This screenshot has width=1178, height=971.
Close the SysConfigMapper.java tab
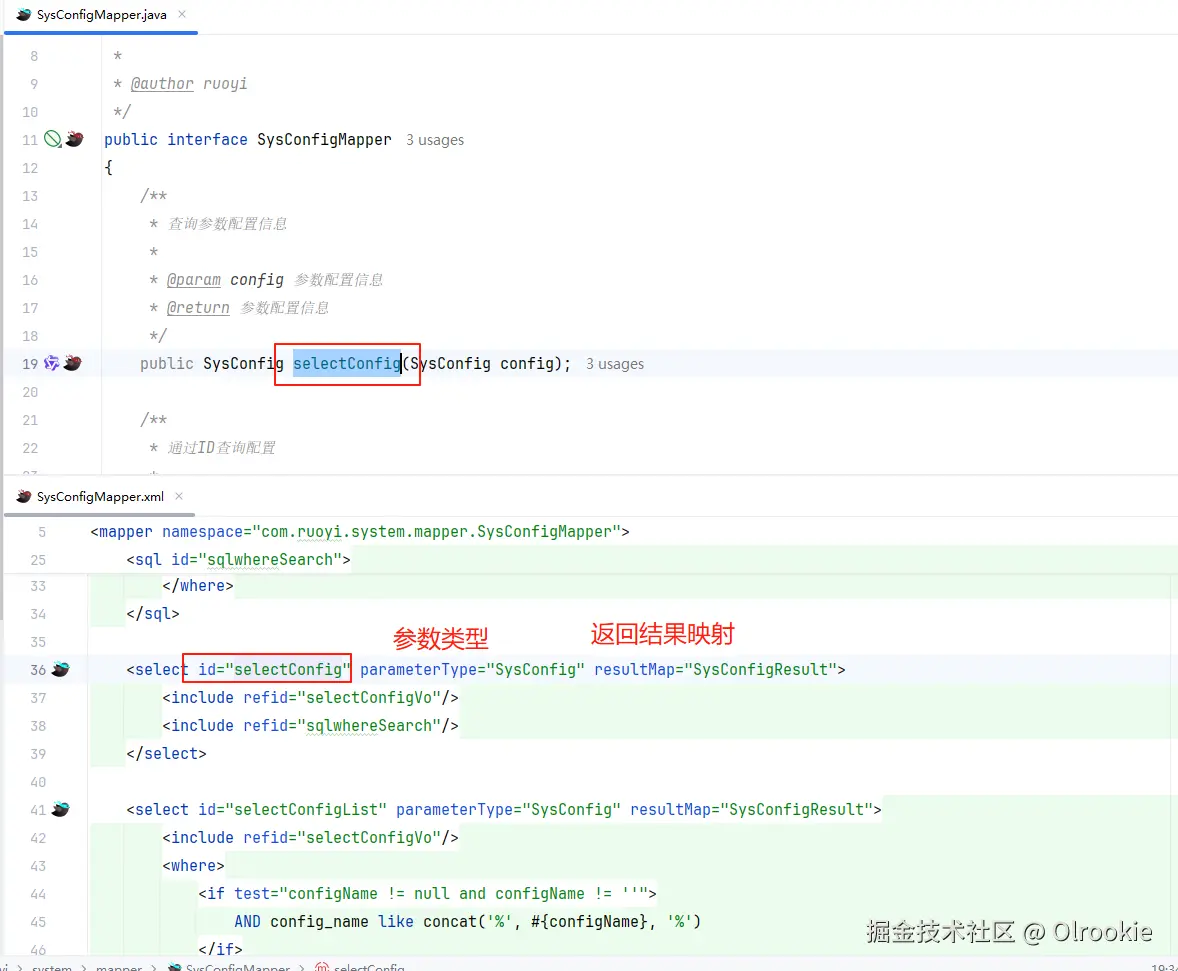[x=182, y=14]
